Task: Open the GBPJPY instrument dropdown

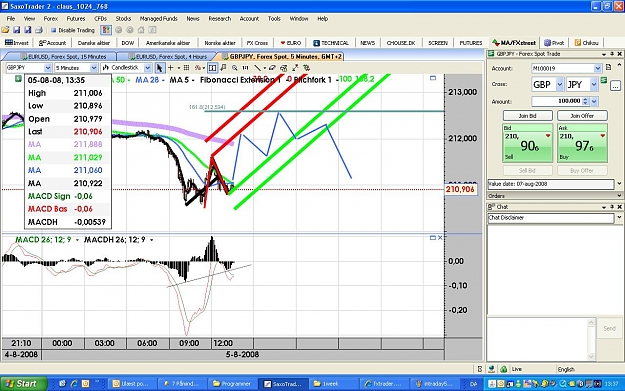Action: pos(47,68)
